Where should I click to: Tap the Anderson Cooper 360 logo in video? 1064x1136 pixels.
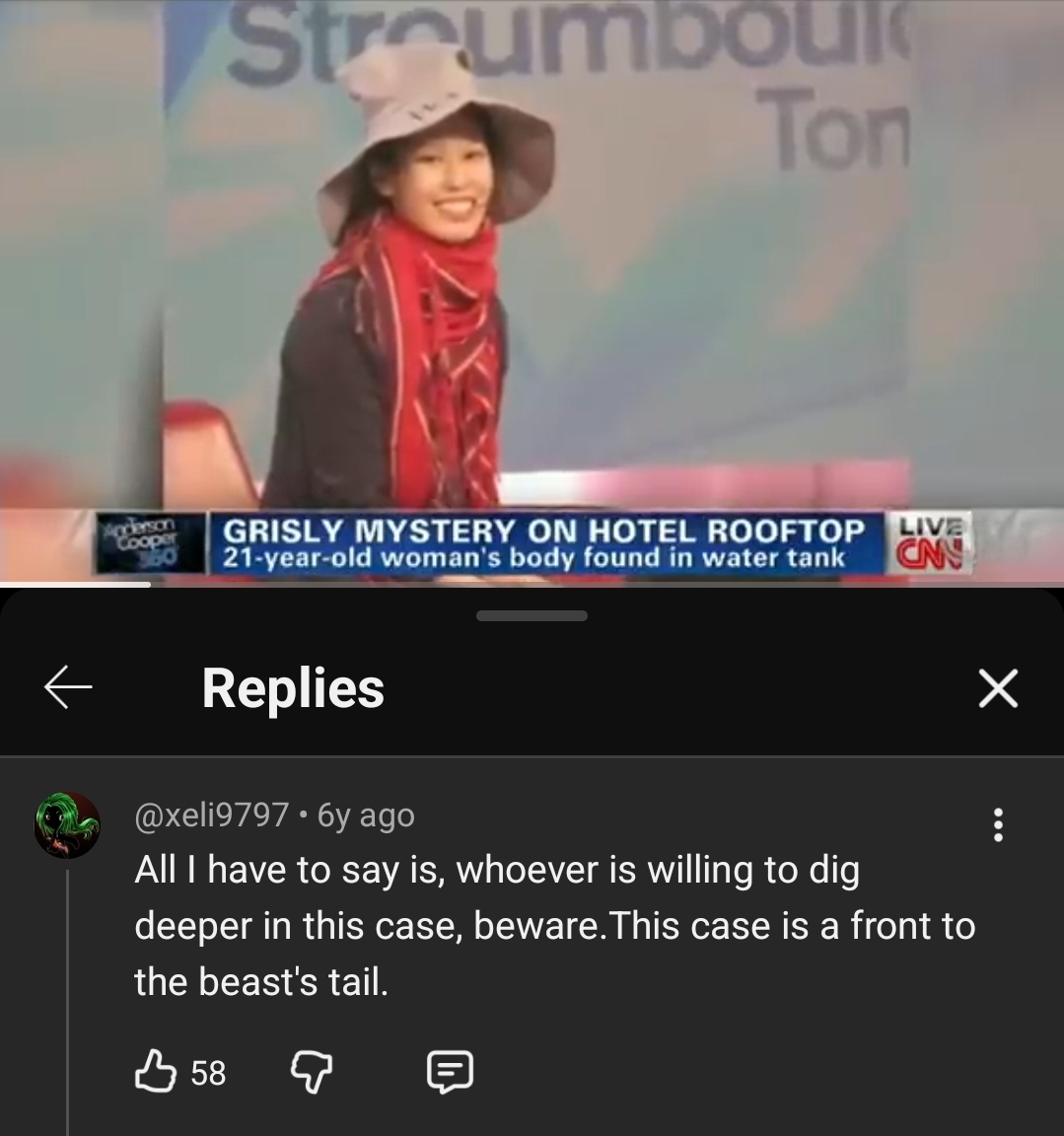[x=150, y=543]
